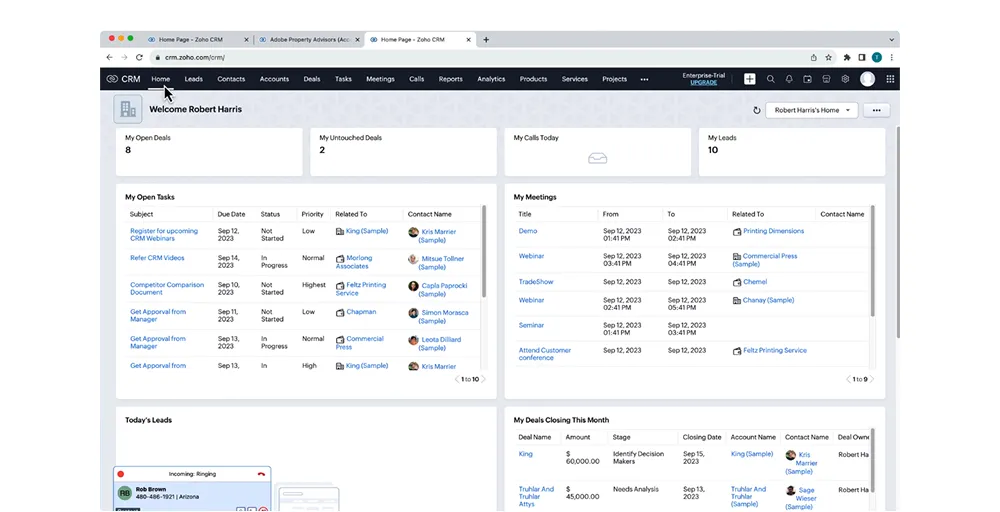Click the red hang-up phone icon

point(261,474)
